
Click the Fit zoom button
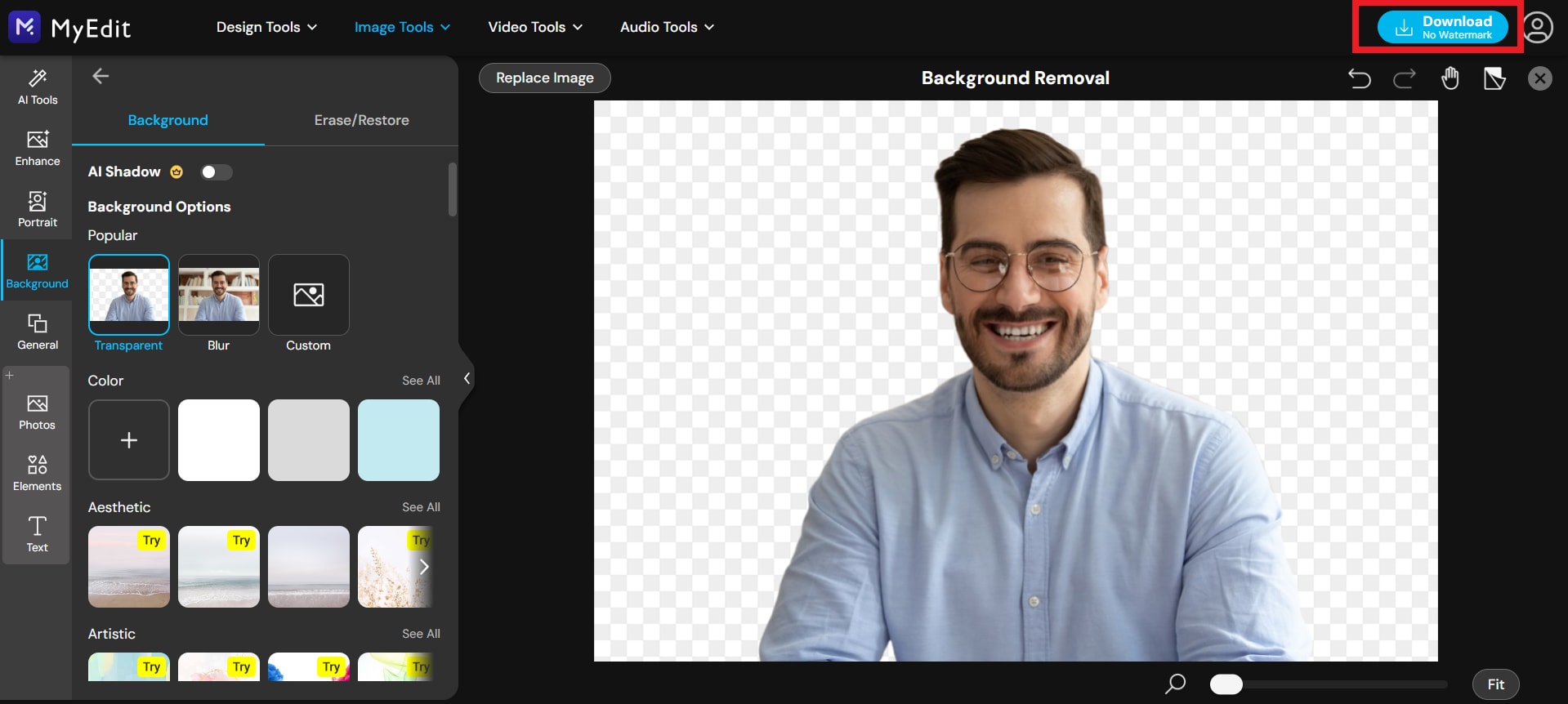pyautogui.click(x=1495, y=684)
